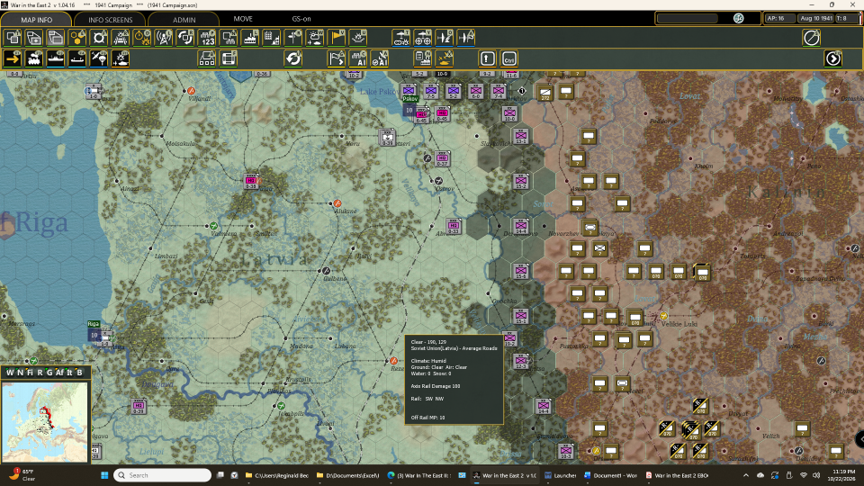Click the circular refresh arrows icon
This screenshot has width=864, height=486.
(293, 58)
